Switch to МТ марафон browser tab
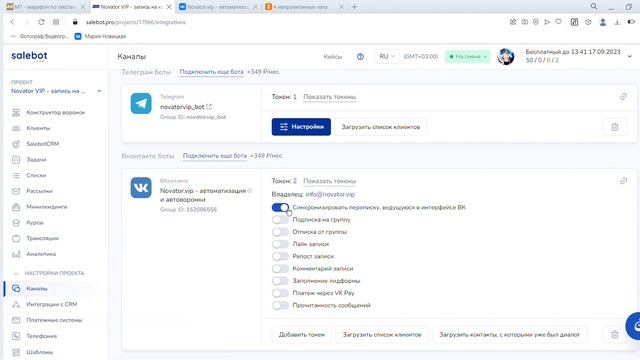The height and width of the screenshot is (360, 640). 45,7
